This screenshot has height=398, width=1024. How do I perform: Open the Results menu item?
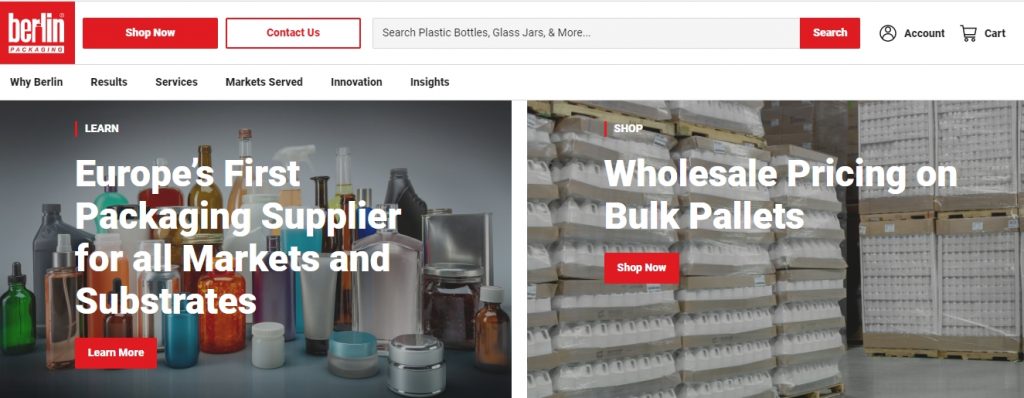pyautogui.click(x=109, y=82)
